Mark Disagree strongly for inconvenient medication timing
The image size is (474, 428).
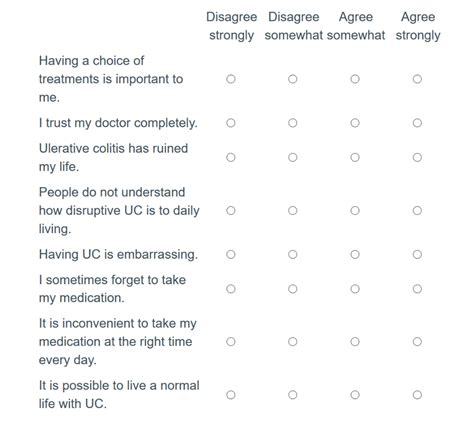[231, 342]
